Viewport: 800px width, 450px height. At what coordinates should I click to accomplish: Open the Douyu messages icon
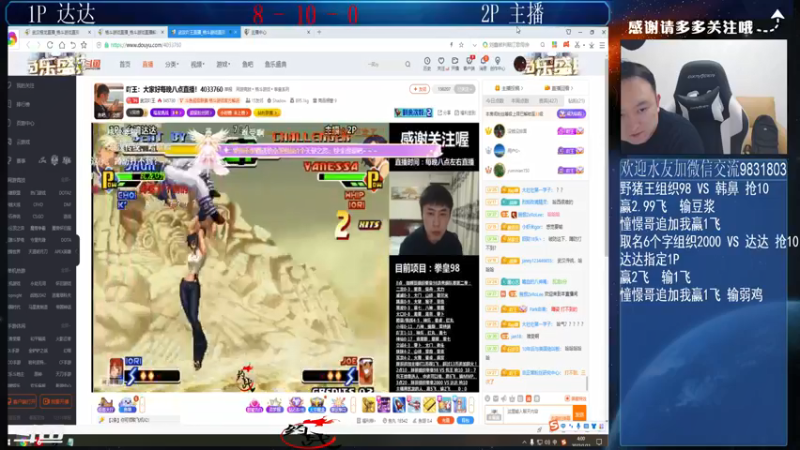(483, 63)
